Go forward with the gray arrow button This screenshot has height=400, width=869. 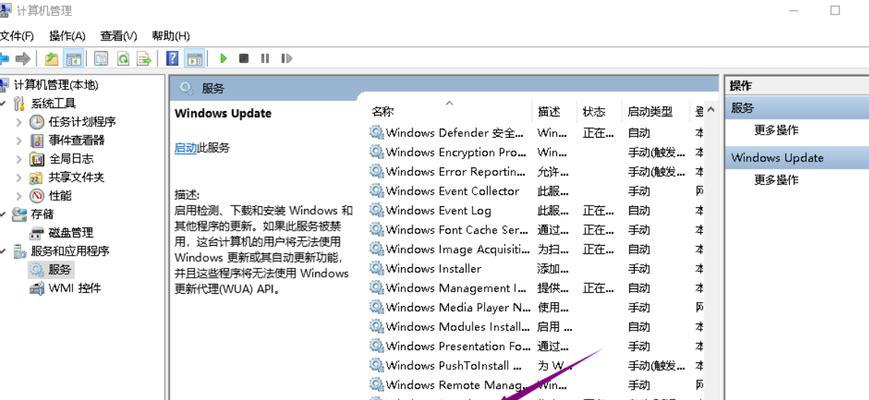pyautogui.click(x=23, y=58)
